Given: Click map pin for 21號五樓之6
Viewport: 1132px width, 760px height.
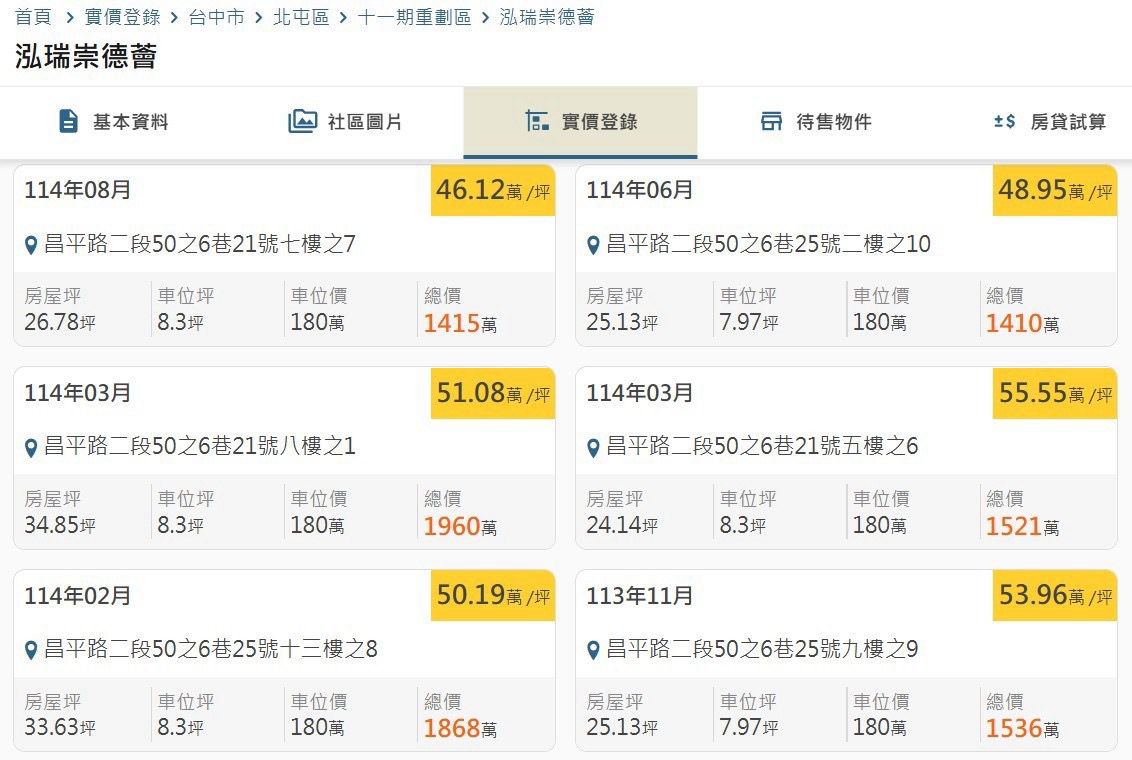Looking at the screenshot, I should click(593, 447).
